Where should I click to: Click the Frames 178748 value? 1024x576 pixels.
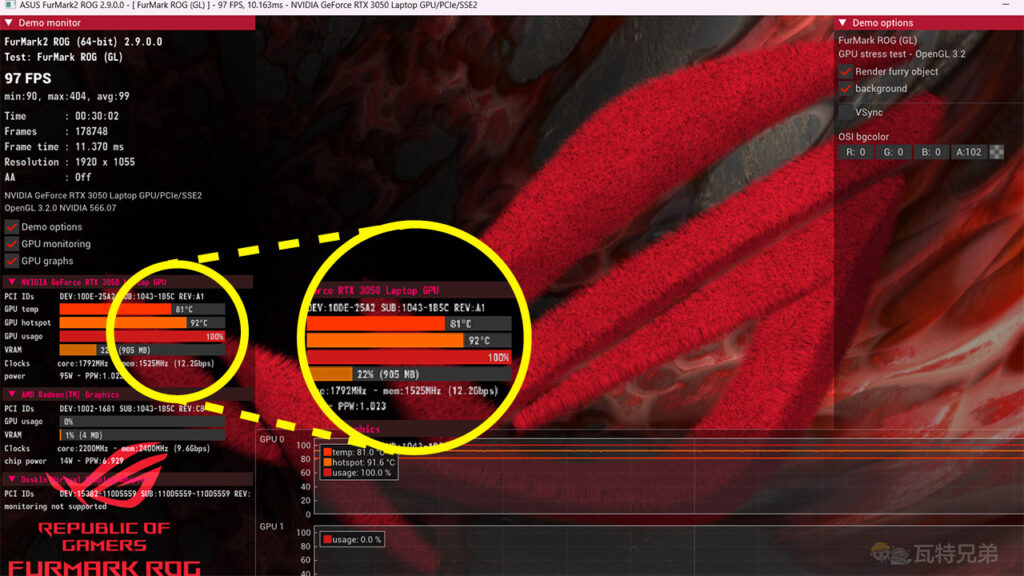pos(91,131)
